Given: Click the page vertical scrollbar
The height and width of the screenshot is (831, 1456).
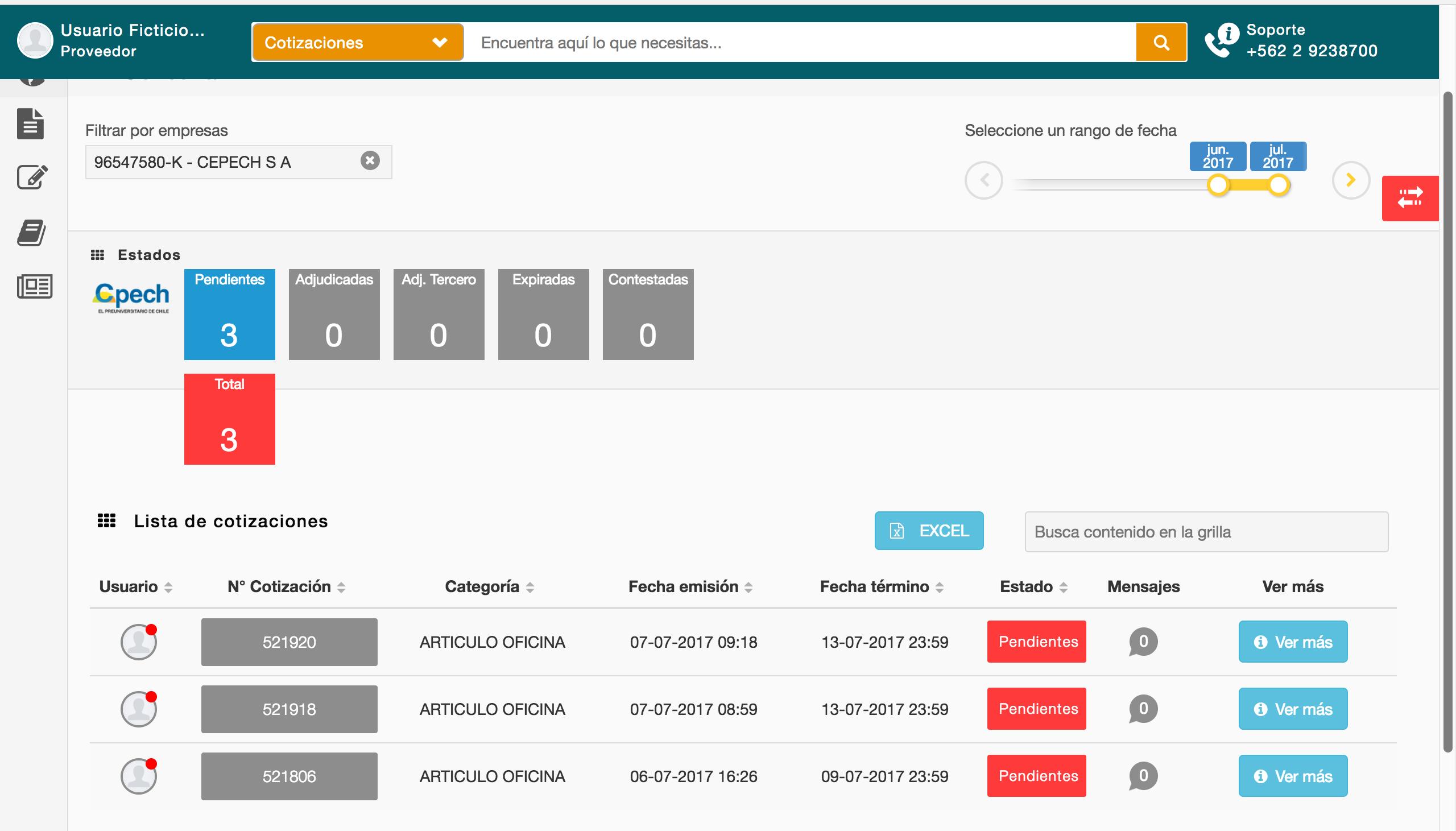Looking at the screenshot, I should pyautogui.click(x=1447, y=422).
